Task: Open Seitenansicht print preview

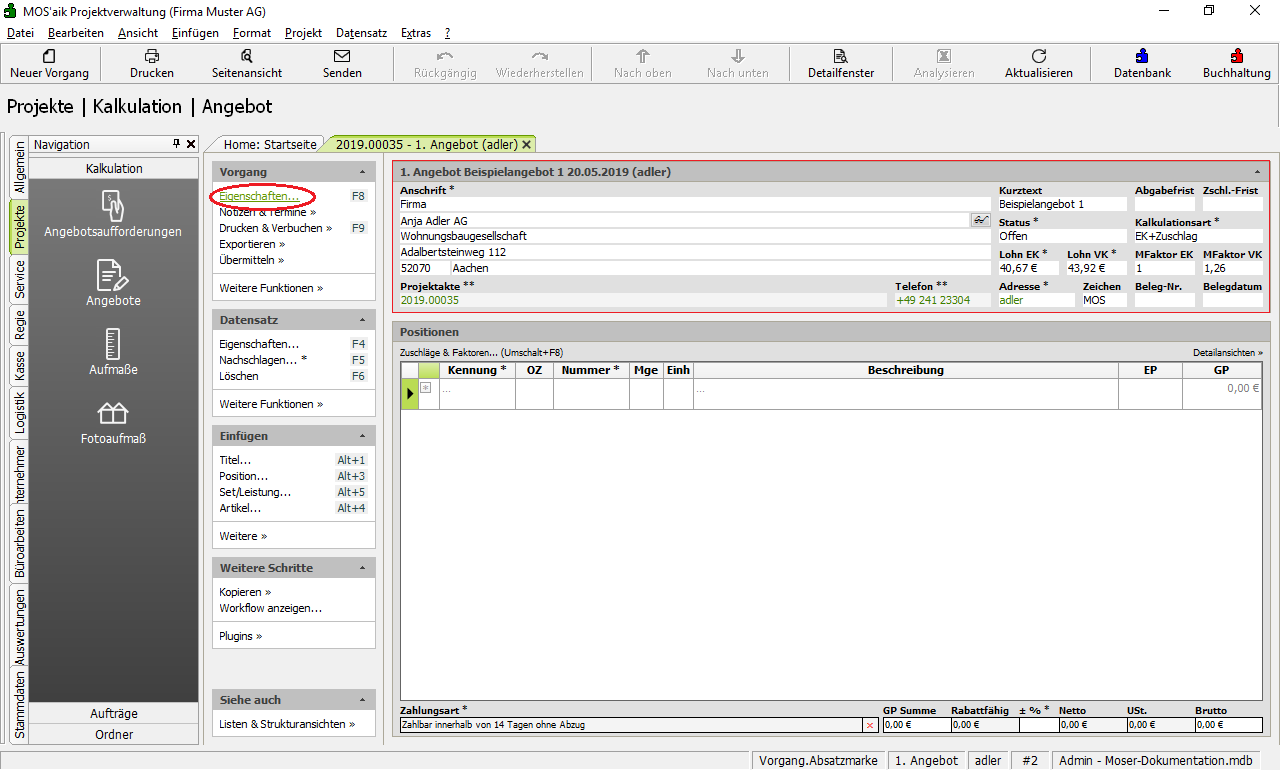Action: (246, 57)
